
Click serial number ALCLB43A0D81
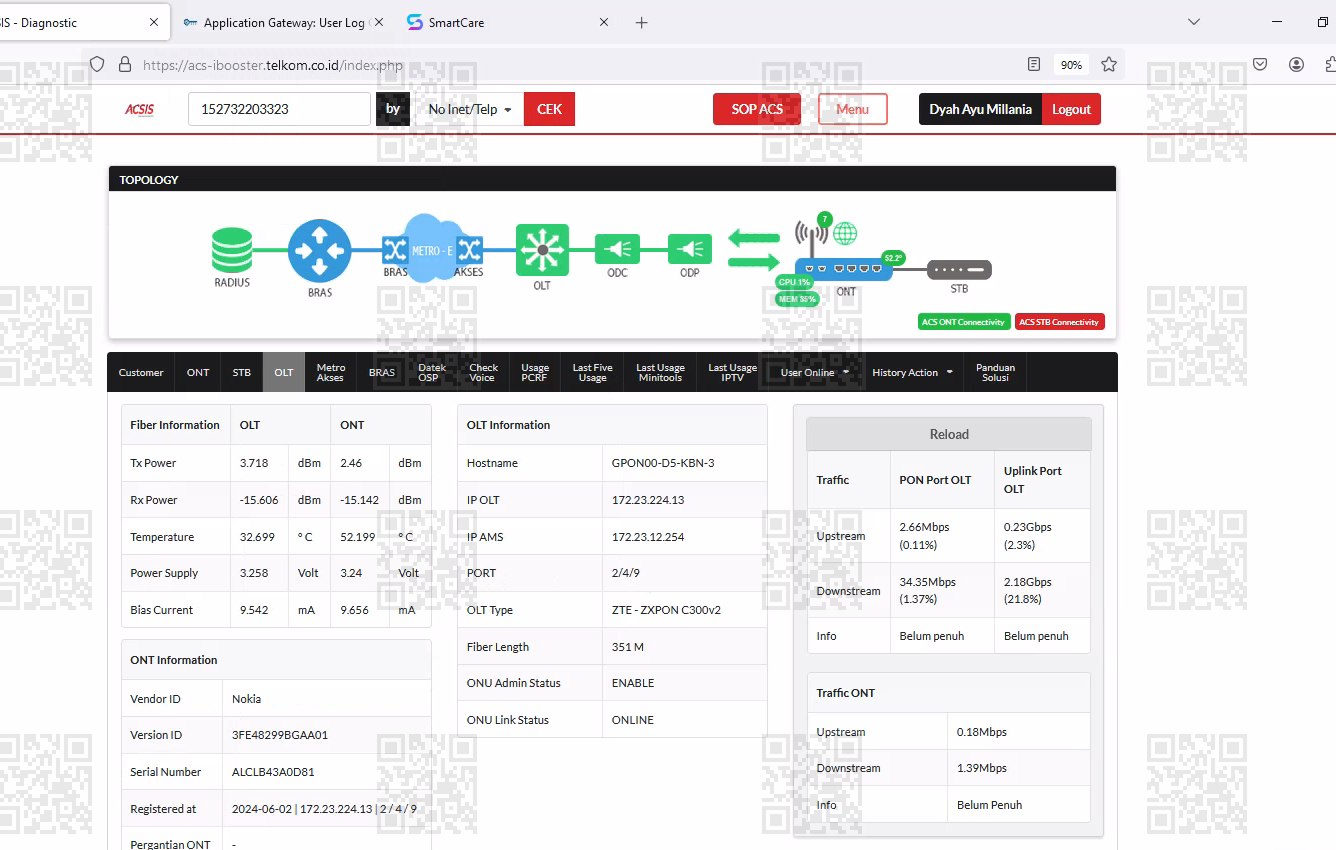tap(273, 772)
